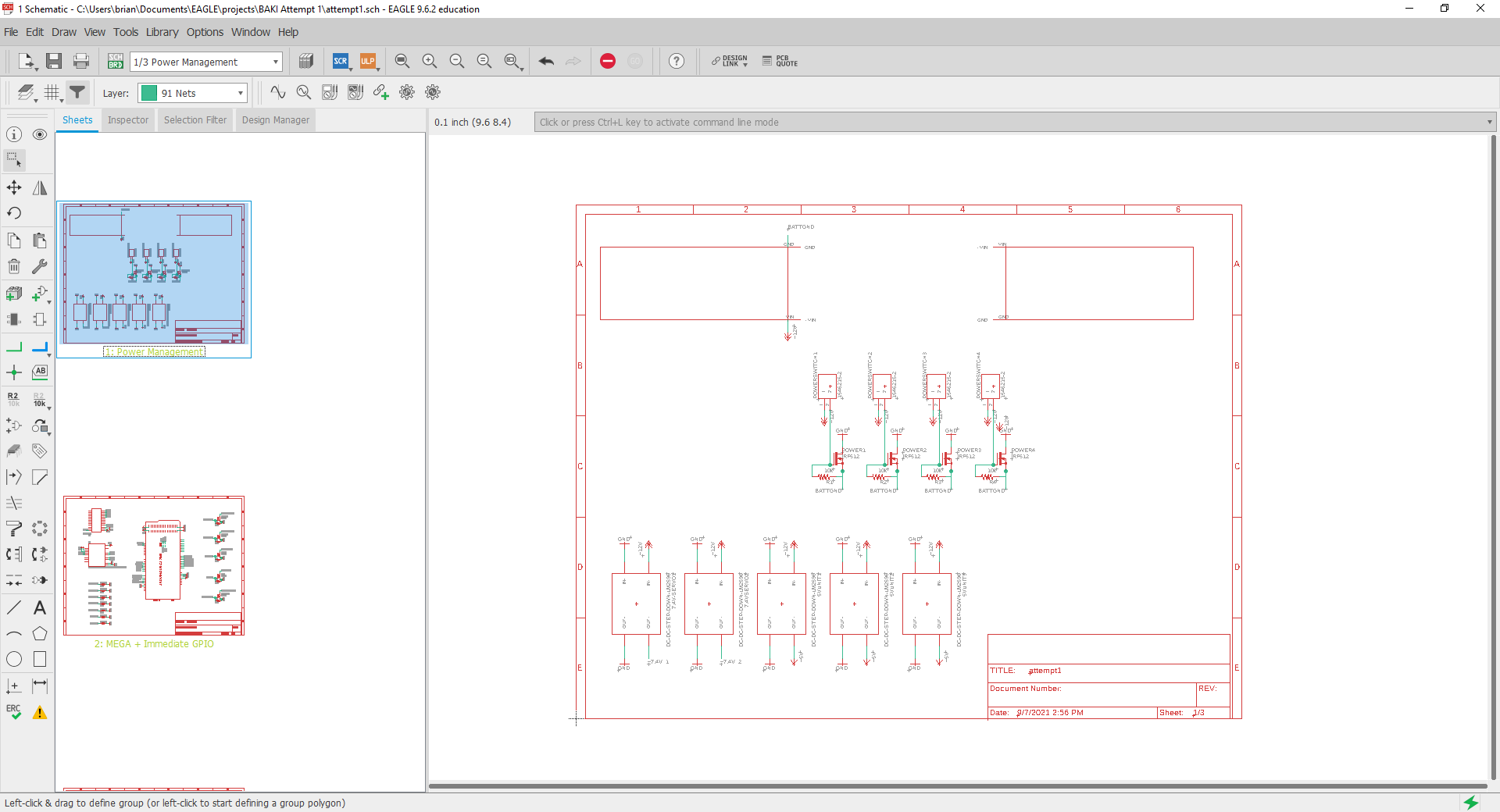Select the Value 10k tool
This screenshot has height=812, width=1500.
tap(40, 399)
